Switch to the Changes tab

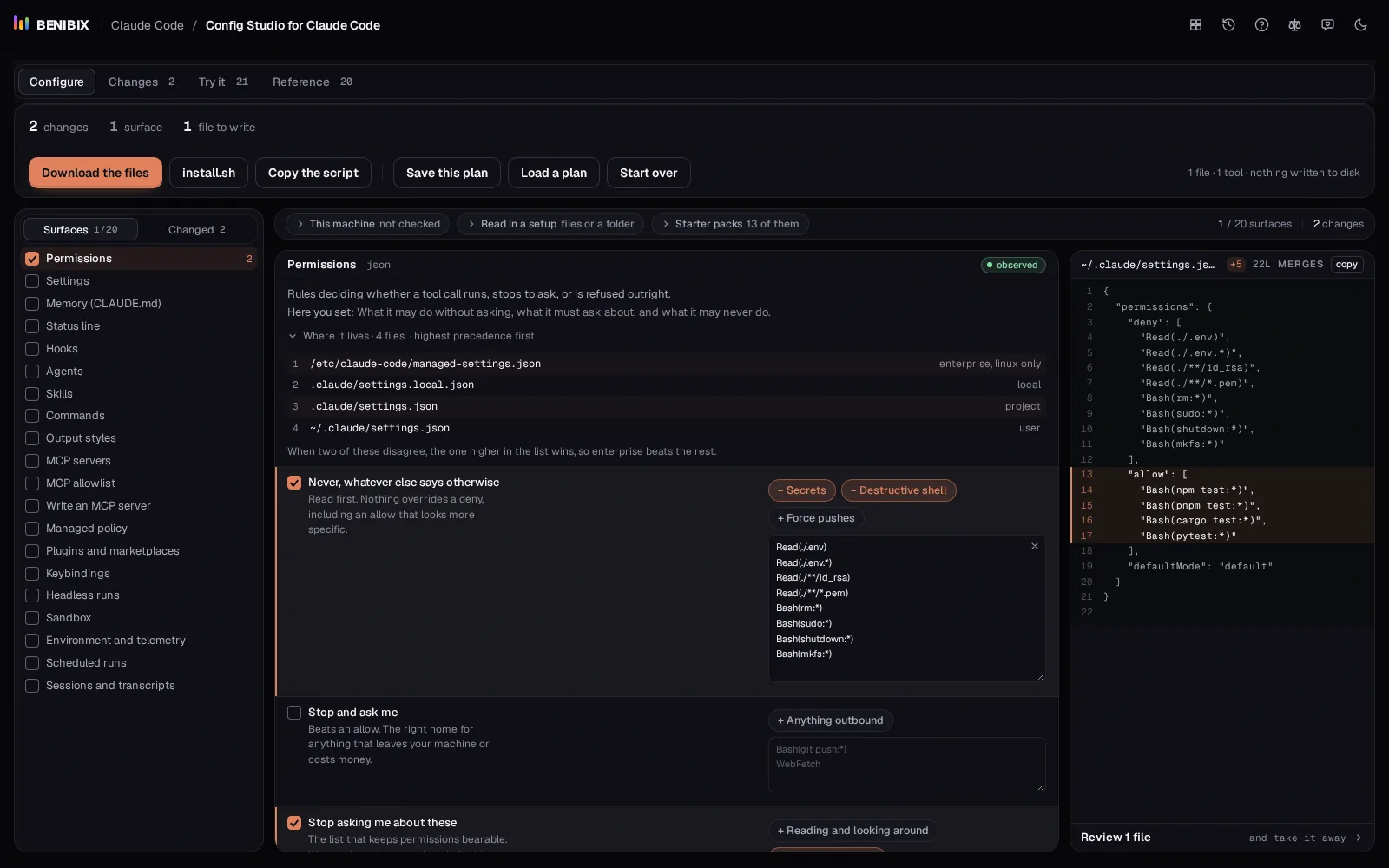coord(142,82)
